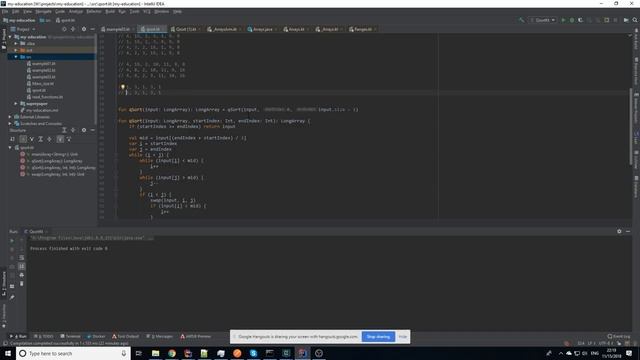Hide the Hangouts sharing notification
This screenshot has width=640, height=360.
[403, 337]
